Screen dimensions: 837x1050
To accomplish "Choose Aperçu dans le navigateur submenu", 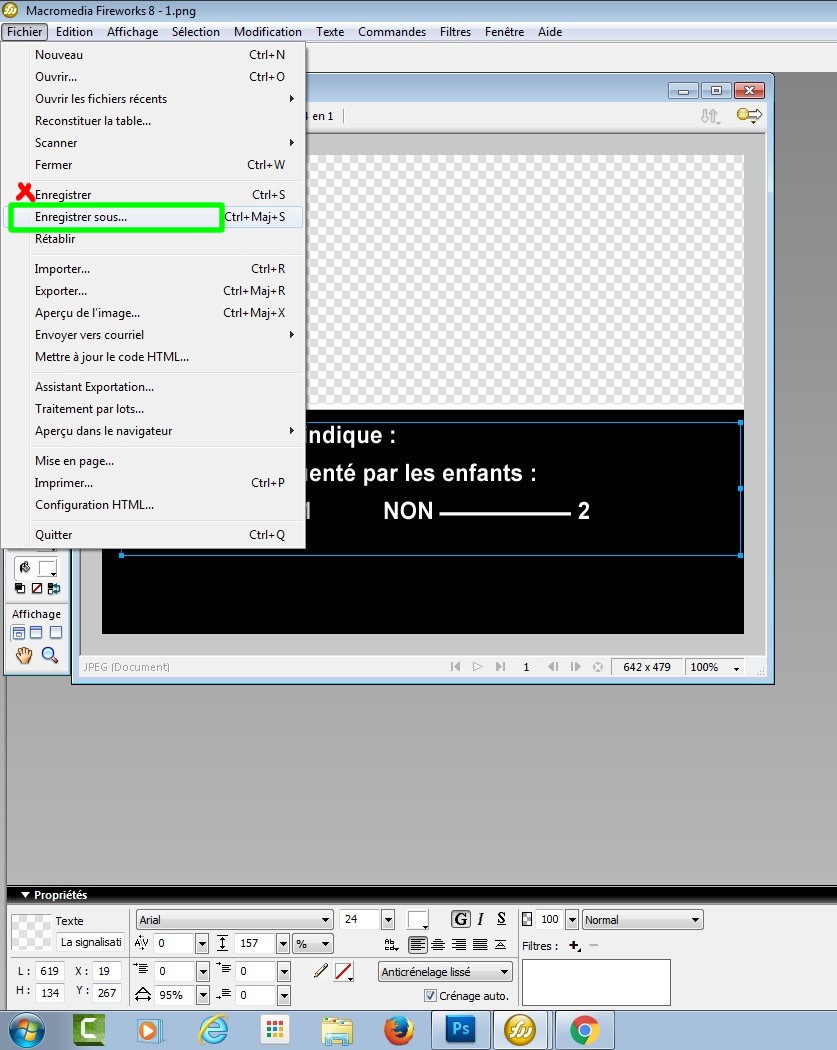I will [154, 431].
